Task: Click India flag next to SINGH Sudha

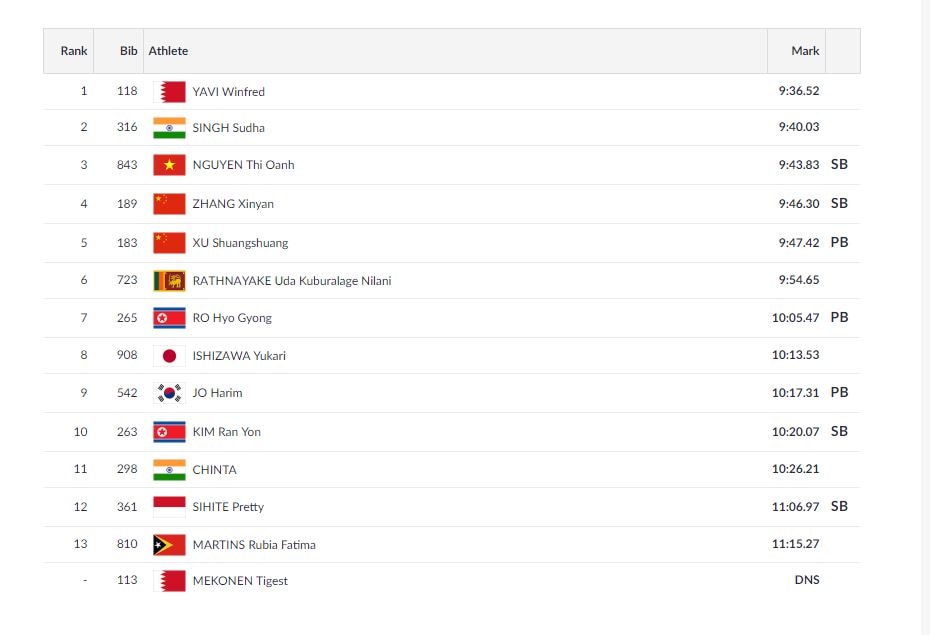Action: pos(169,128)
